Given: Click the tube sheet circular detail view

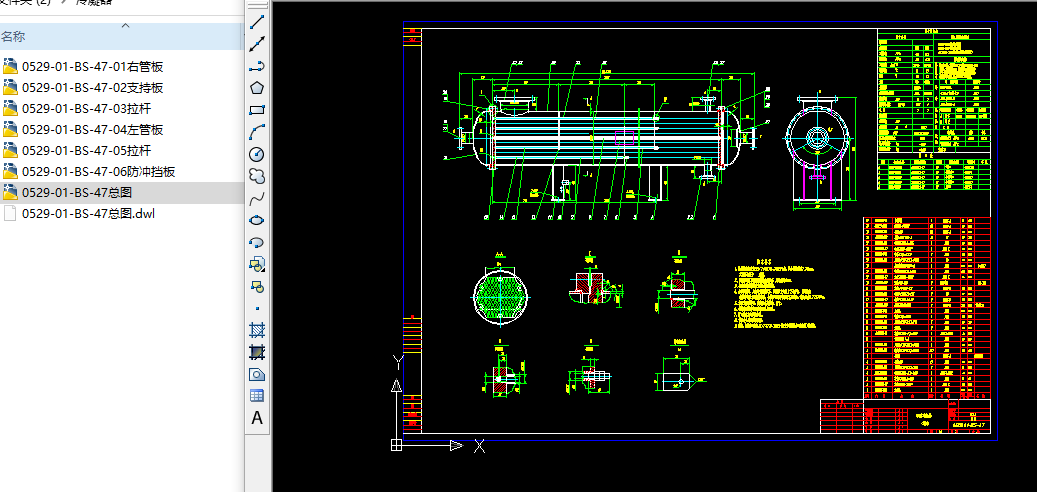Looking at the screenshot, I should pos(505,294).
